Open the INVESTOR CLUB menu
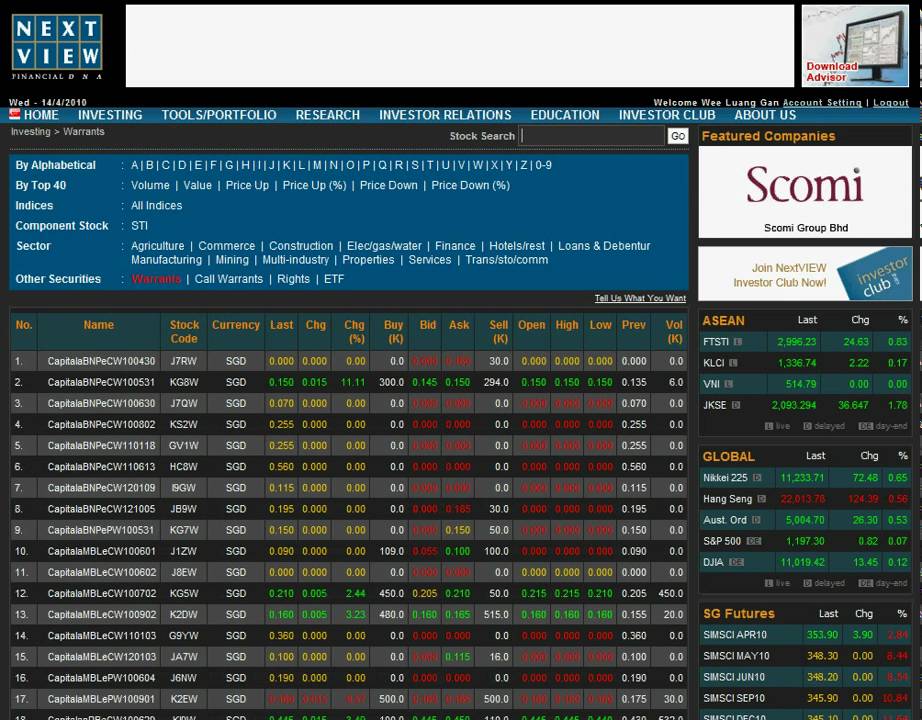Screen dimensions: 922x720 [667, 115]
